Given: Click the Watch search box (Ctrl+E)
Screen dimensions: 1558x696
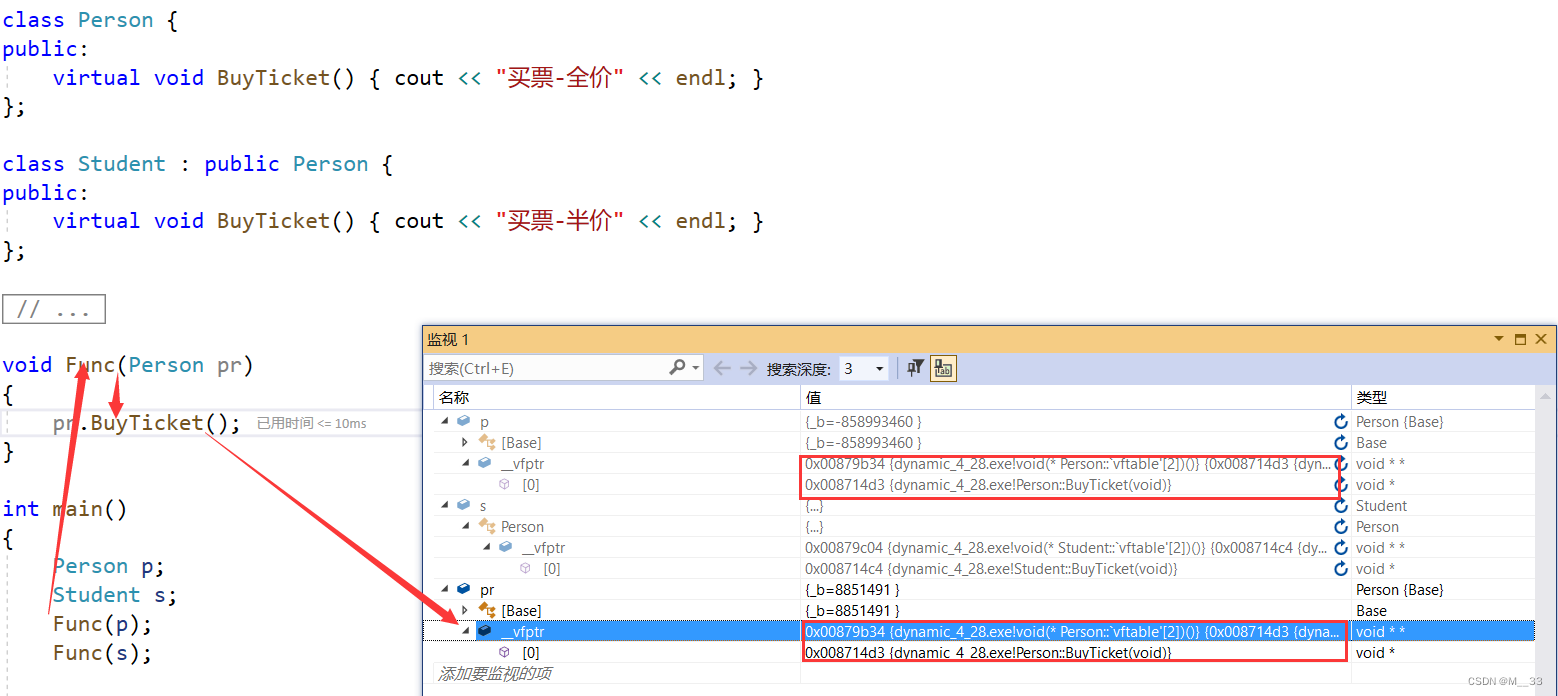Looking at the screenshot, I should tap(547, 368).
